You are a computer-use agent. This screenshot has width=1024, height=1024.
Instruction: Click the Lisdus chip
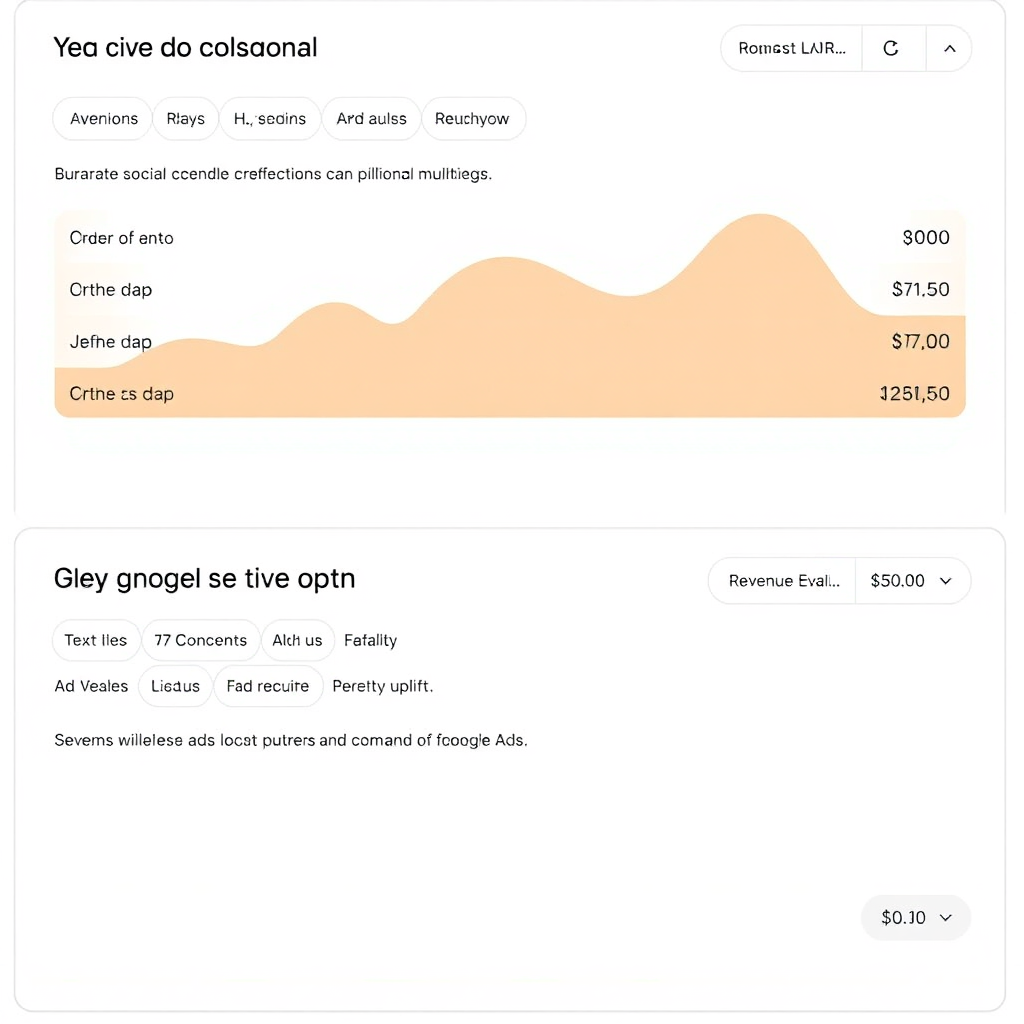tap(175, 686)
